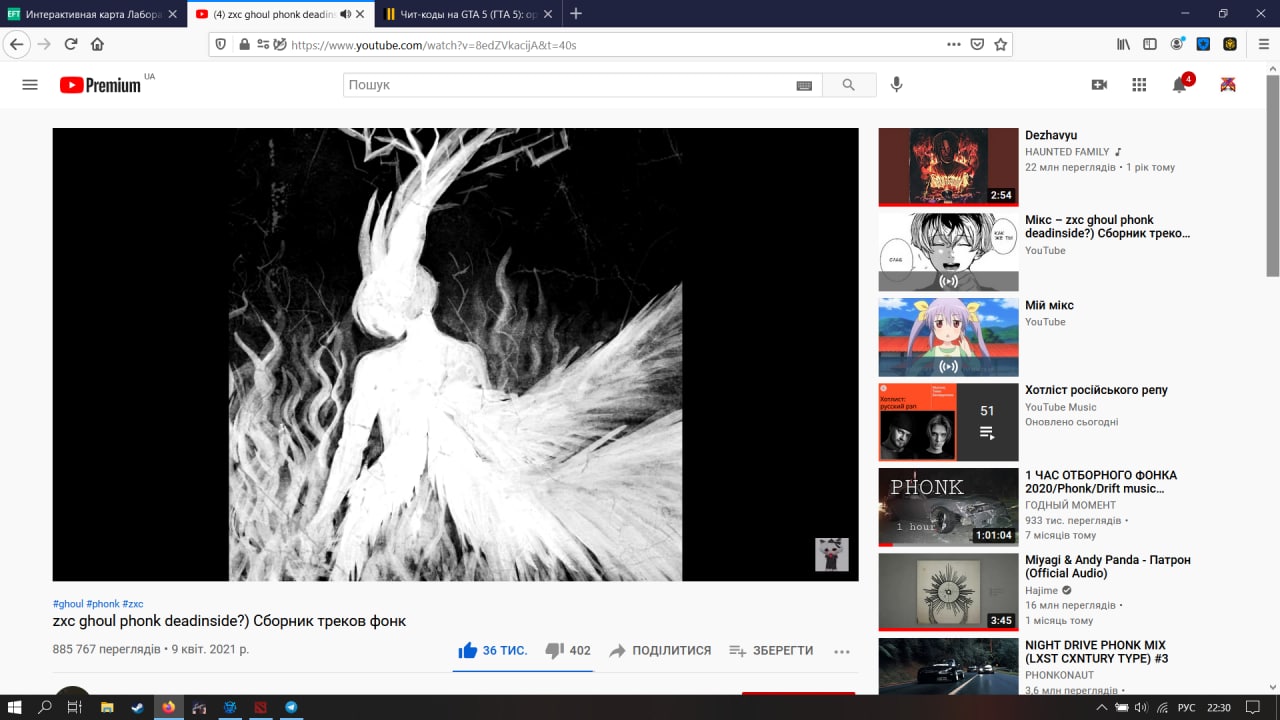Go back with browser back arrow
Image resolution: width=1280 pixels, height=720 pixels.
[16, 44]
